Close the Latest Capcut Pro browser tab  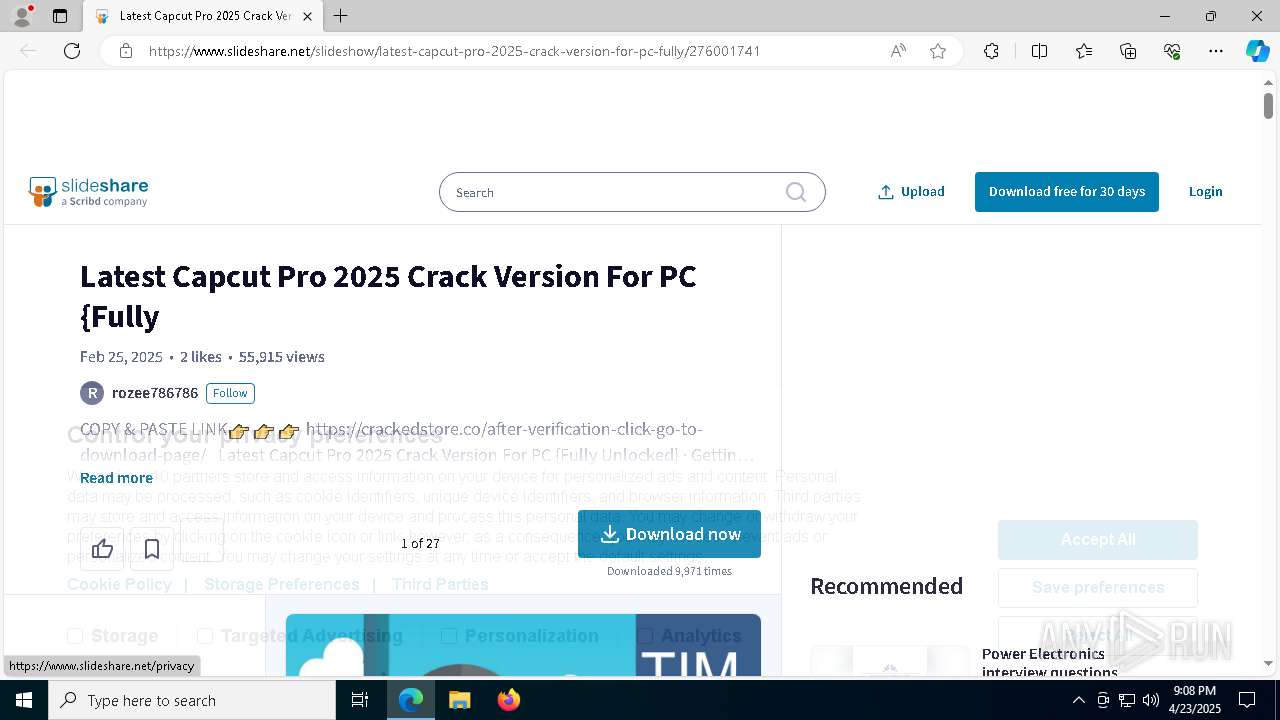tap(308, 16)
